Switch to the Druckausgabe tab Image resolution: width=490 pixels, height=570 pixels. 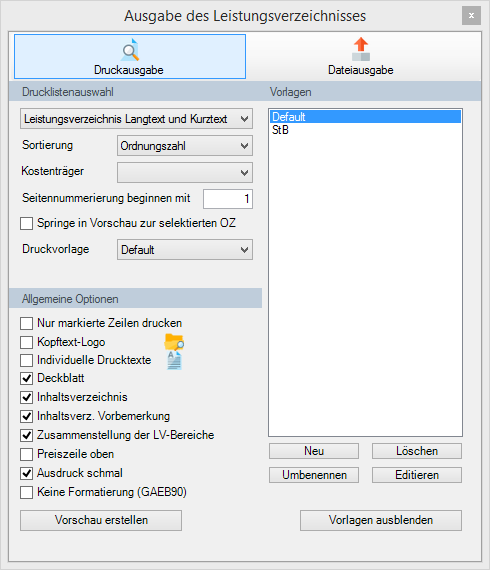pyautogui.click(x=130, y=56)
